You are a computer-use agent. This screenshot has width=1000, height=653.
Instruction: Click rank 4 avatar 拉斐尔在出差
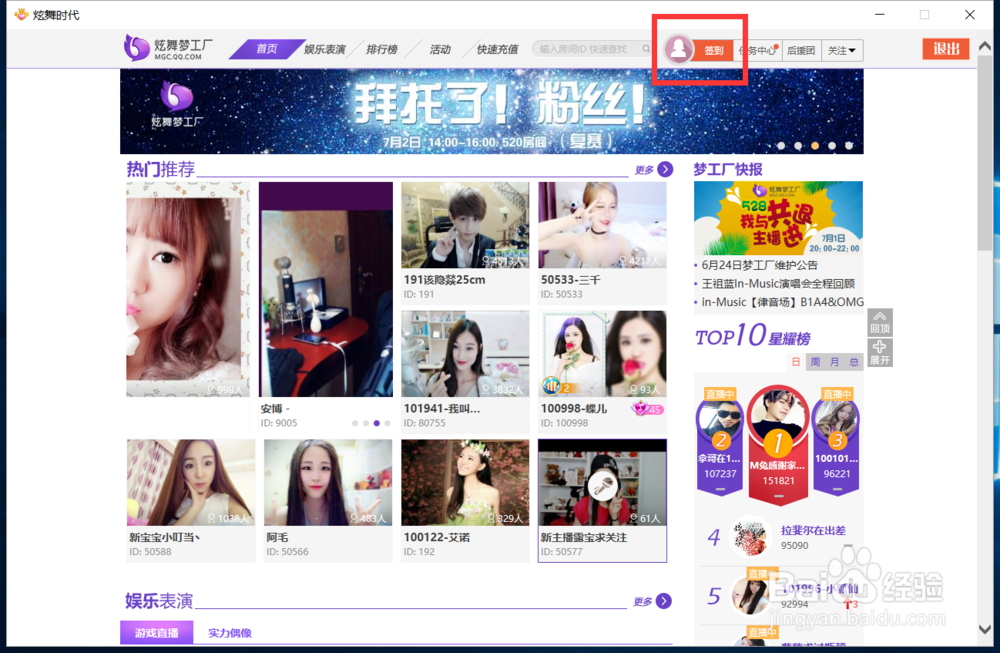(x=750, y=536)
